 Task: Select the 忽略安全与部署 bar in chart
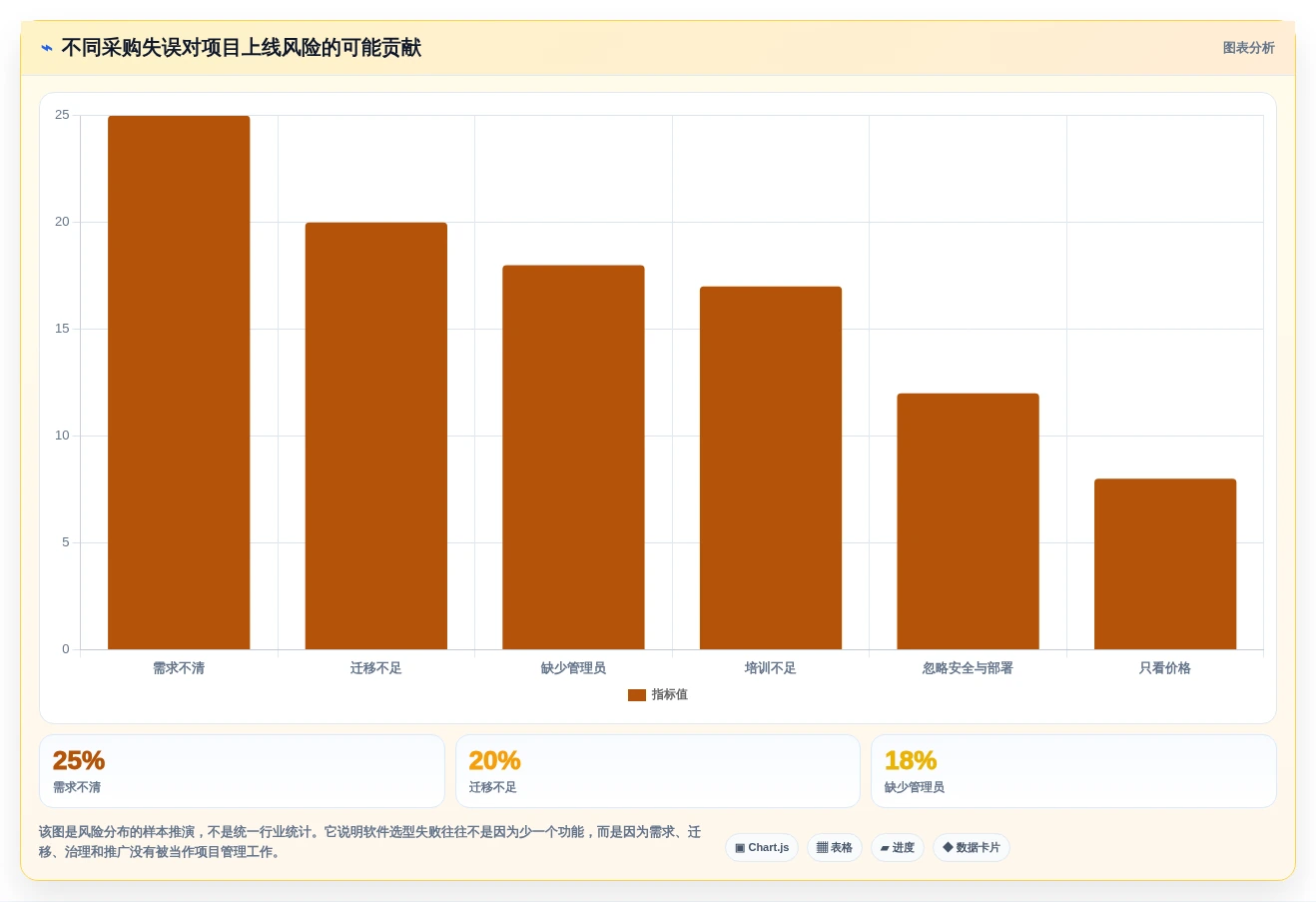point(968,521)
